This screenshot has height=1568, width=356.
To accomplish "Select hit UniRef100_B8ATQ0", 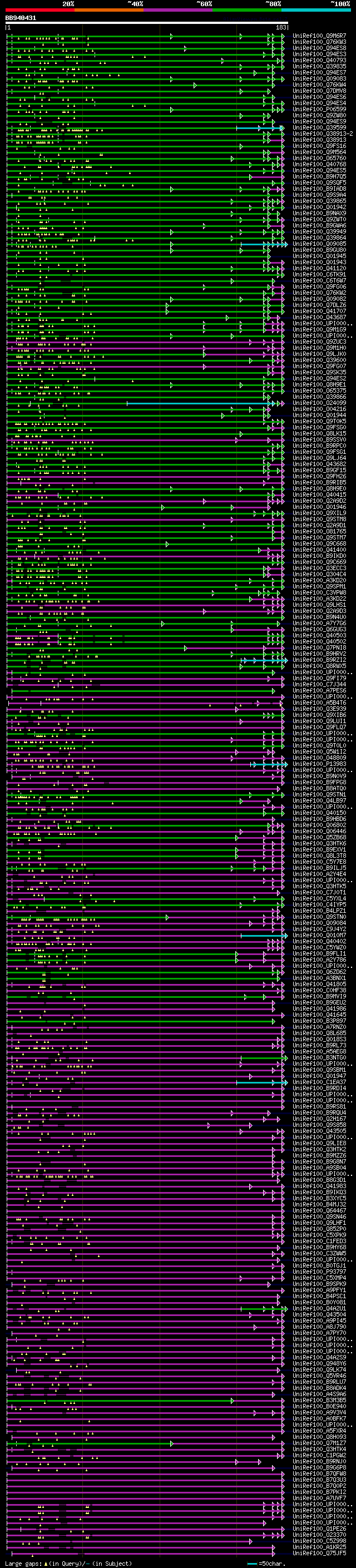I will pos(319,788).
